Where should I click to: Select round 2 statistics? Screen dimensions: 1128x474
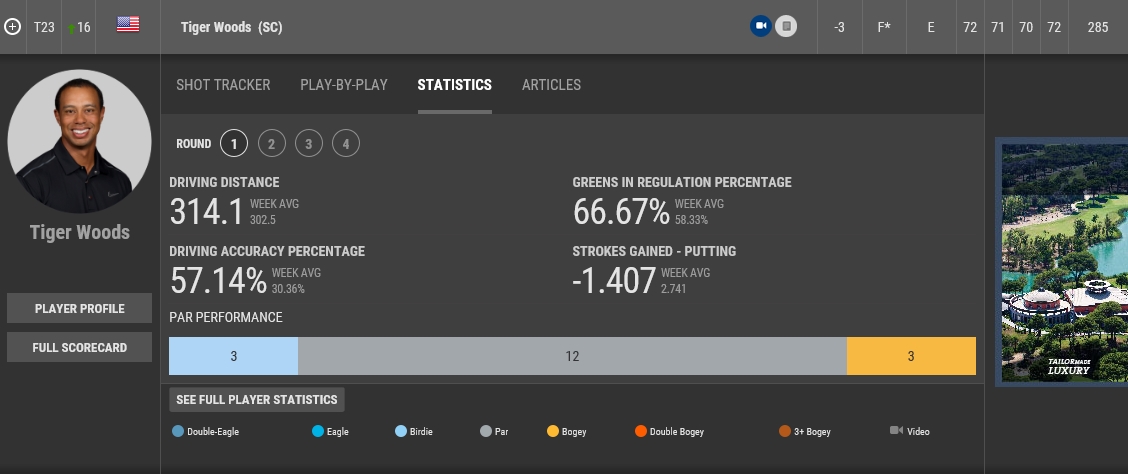coord(271,144)
